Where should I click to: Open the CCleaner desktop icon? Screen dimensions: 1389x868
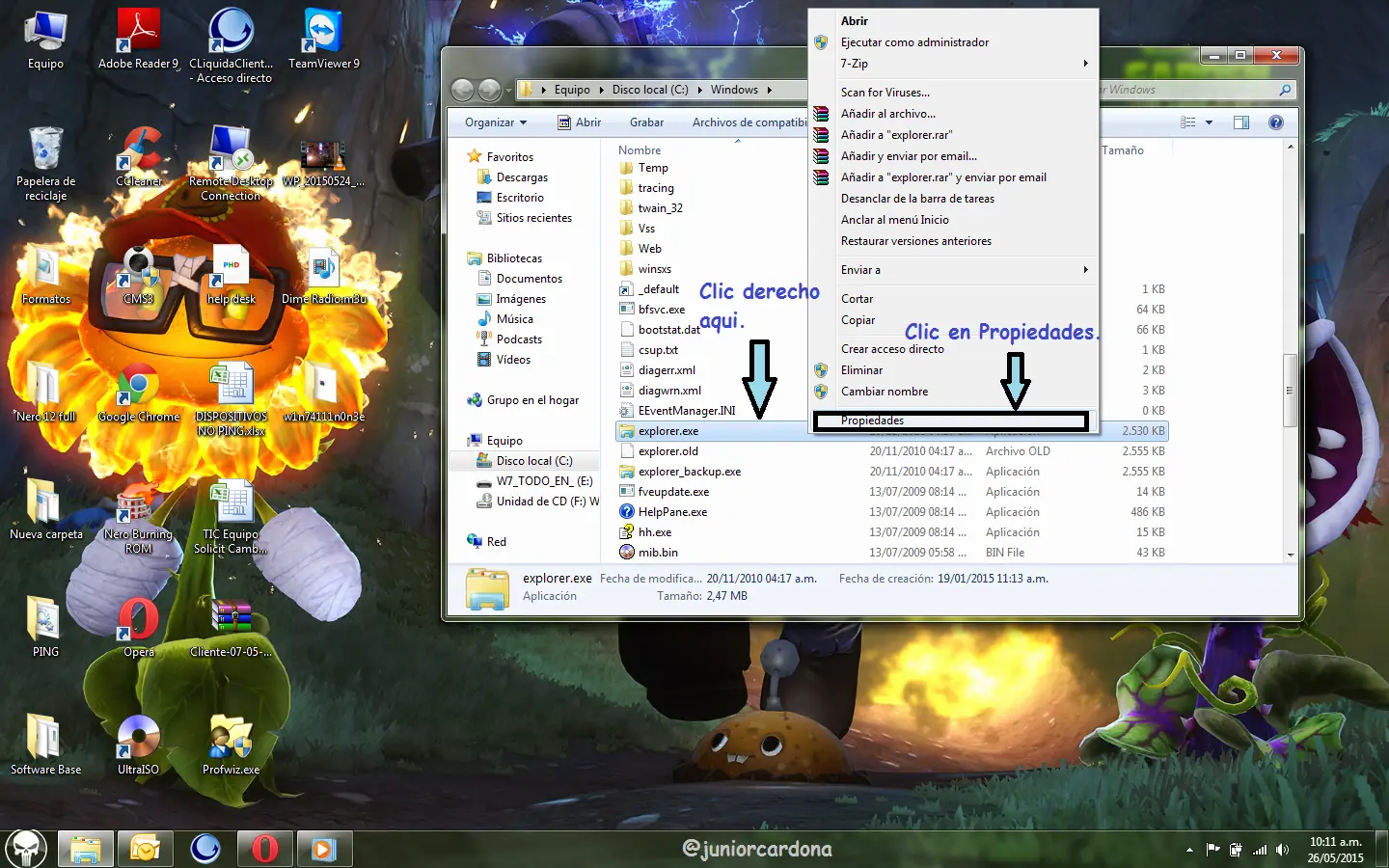[x=138, y=154]
